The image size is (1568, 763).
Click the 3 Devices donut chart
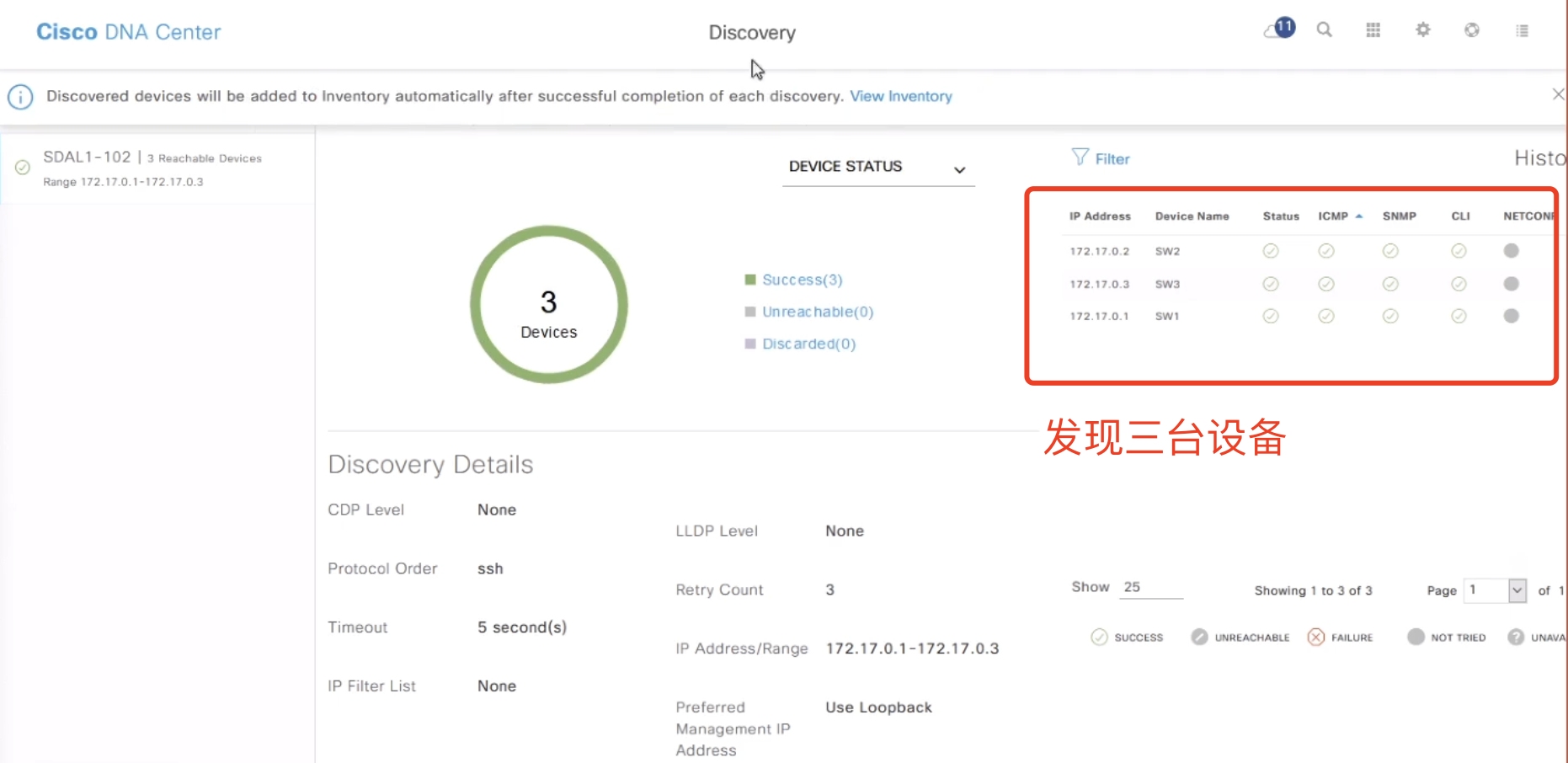[x=549, y=304]
